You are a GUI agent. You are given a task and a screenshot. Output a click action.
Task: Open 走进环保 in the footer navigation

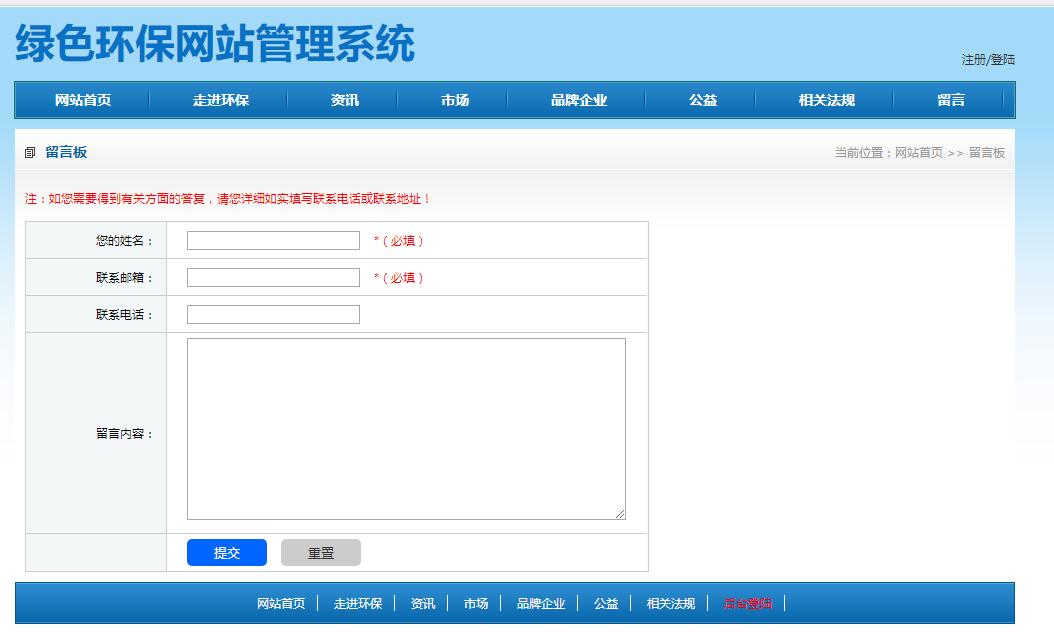coord(358,603)
